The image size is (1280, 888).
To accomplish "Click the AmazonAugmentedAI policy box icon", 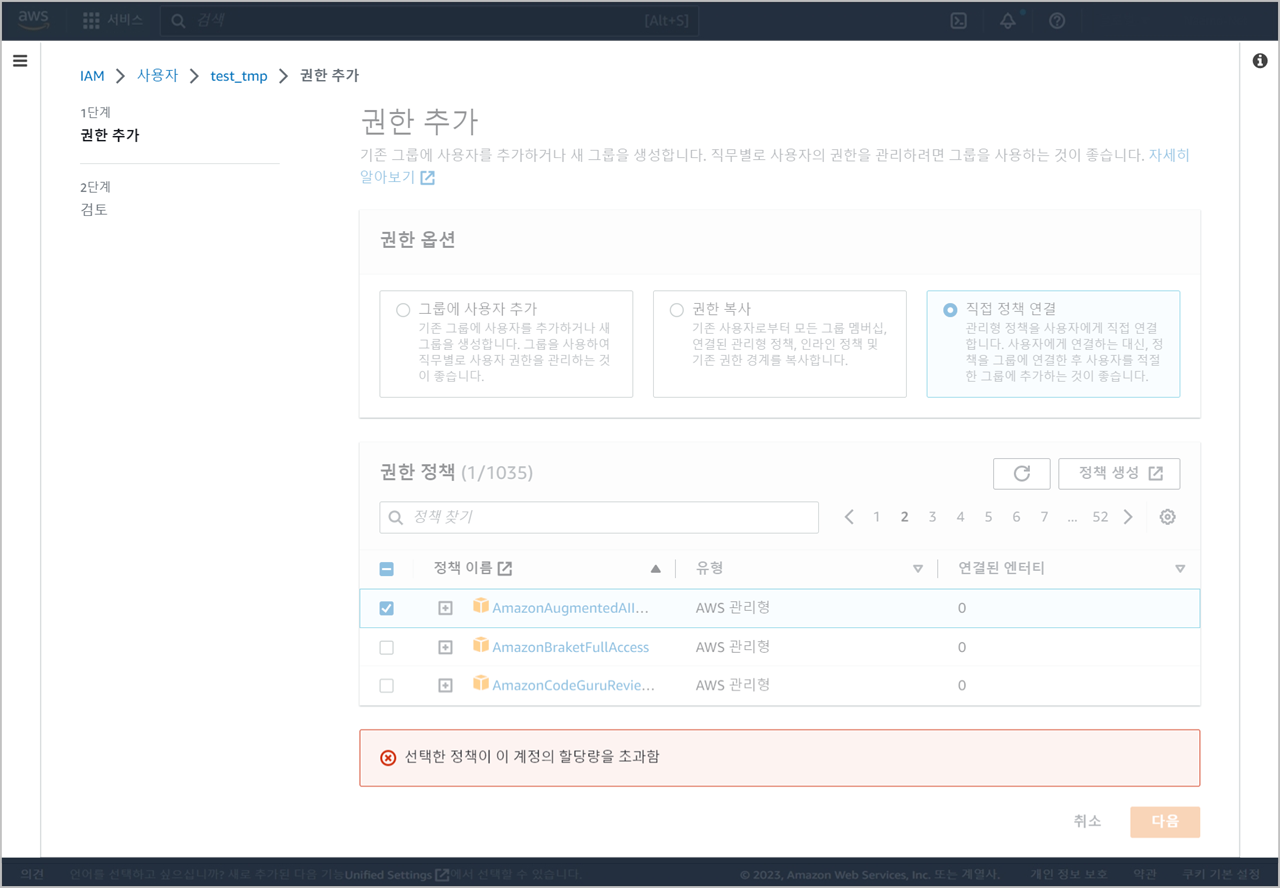I will (x=481, y=606).
